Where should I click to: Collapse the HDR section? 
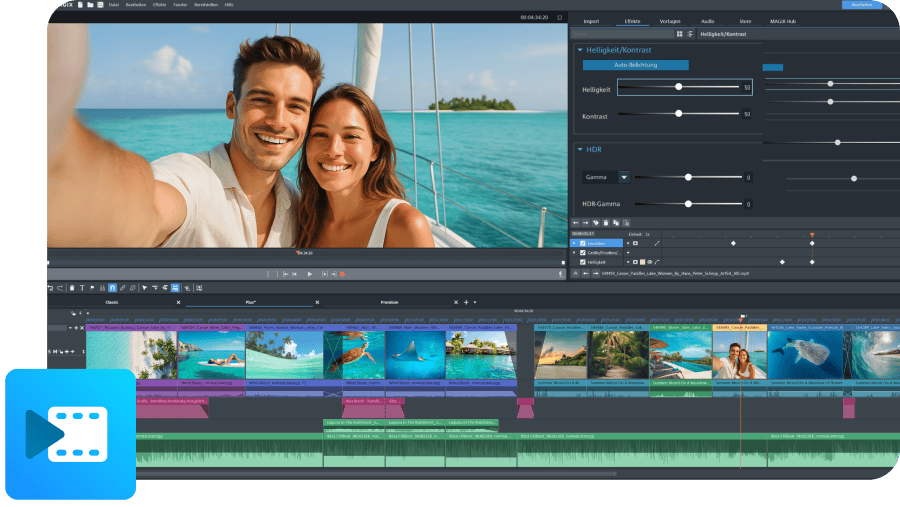pos(579,149)
